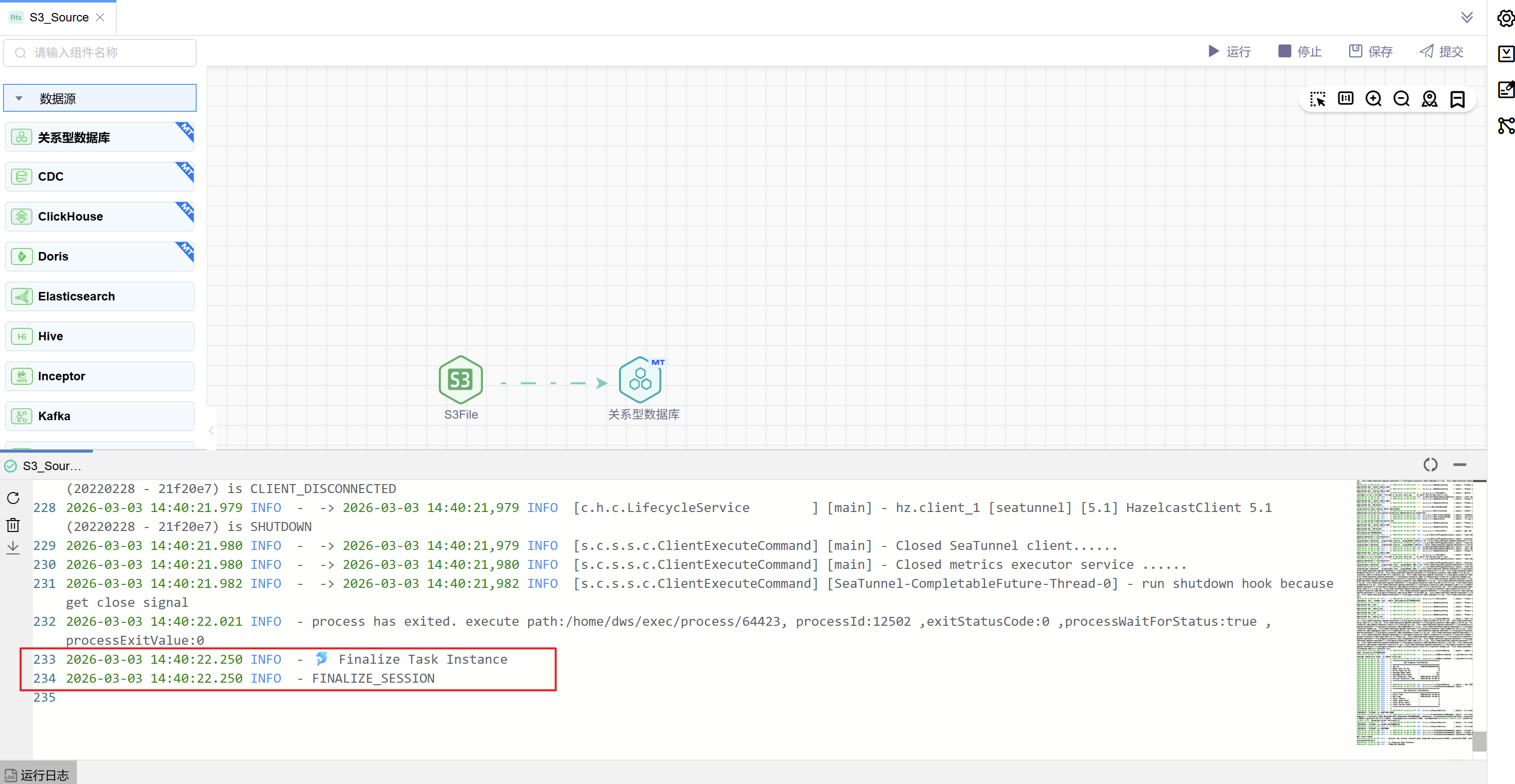The height and width of the screenshot is (784, 1515).
Task: Minimize the log panel
Action: point(1460,465)
